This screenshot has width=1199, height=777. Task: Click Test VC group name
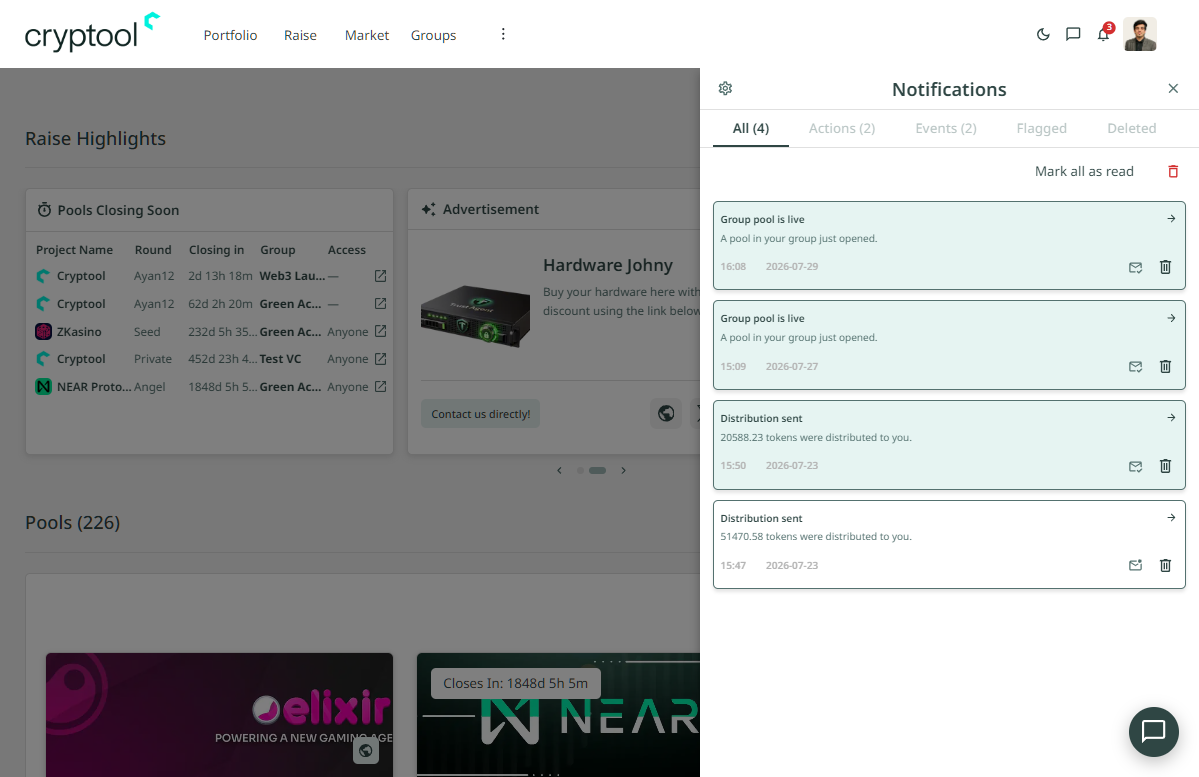point(281,359)
